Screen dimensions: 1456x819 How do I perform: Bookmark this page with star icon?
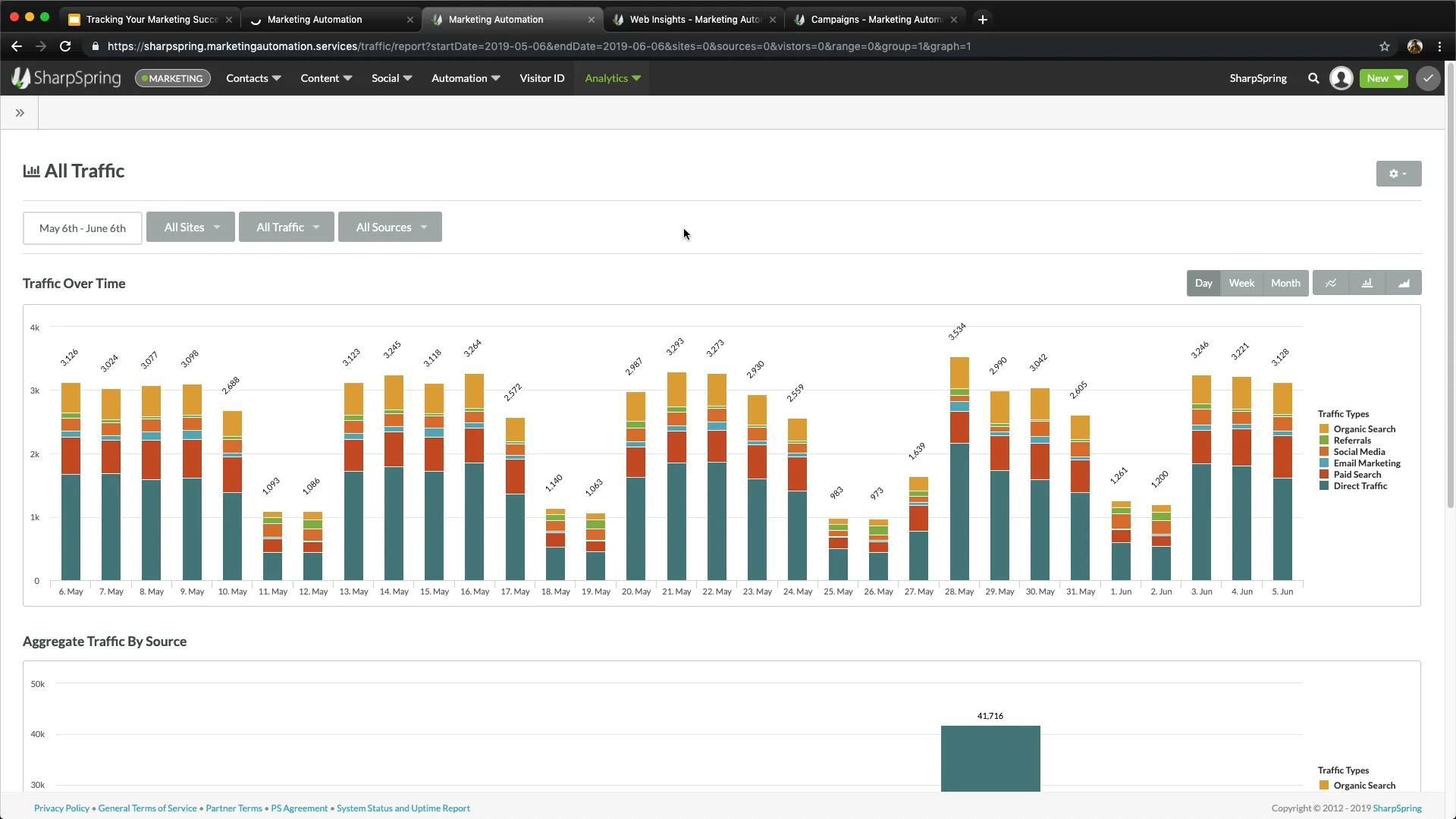(1385, 46)
